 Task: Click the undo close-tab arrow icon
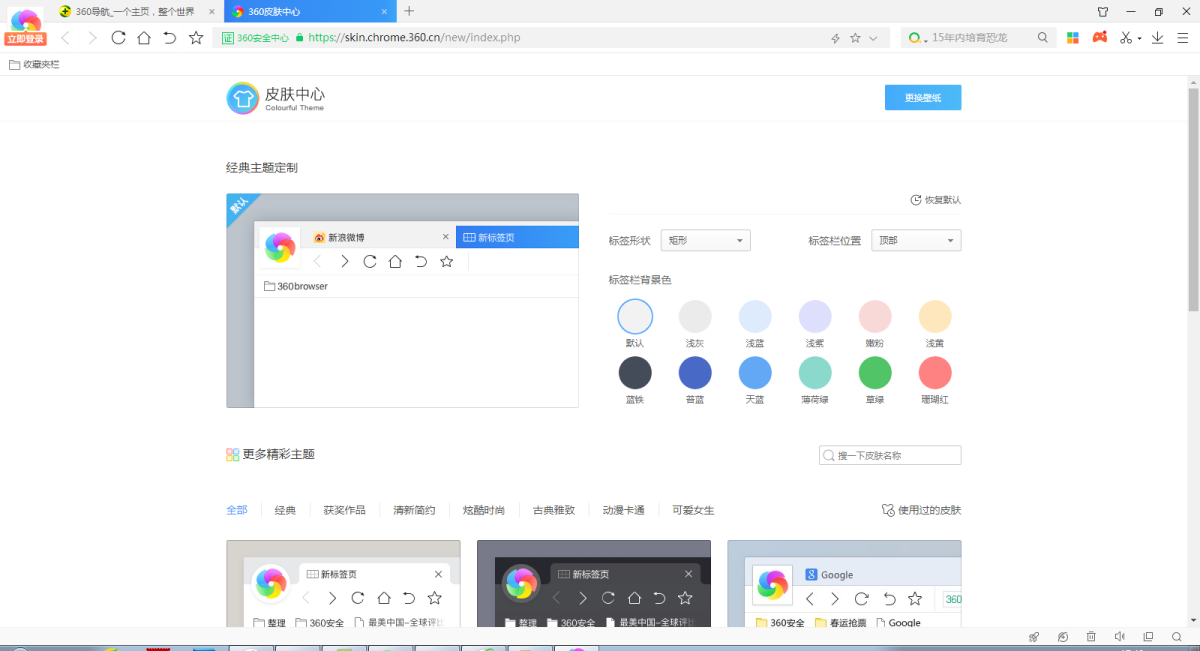coord(170,38)
